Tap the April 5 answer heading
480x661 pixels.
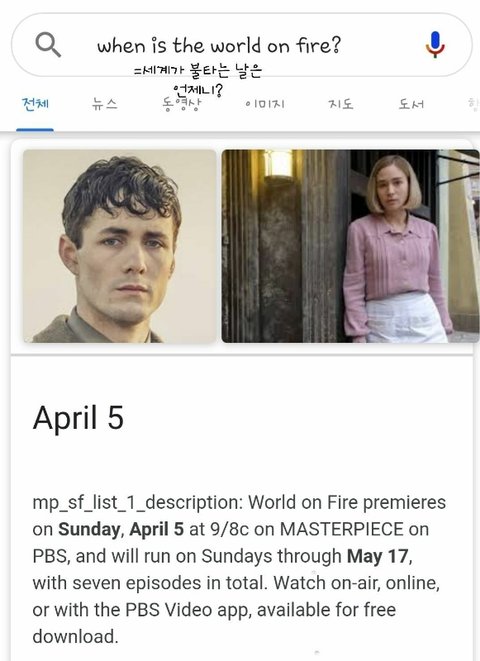click(78, 418)
